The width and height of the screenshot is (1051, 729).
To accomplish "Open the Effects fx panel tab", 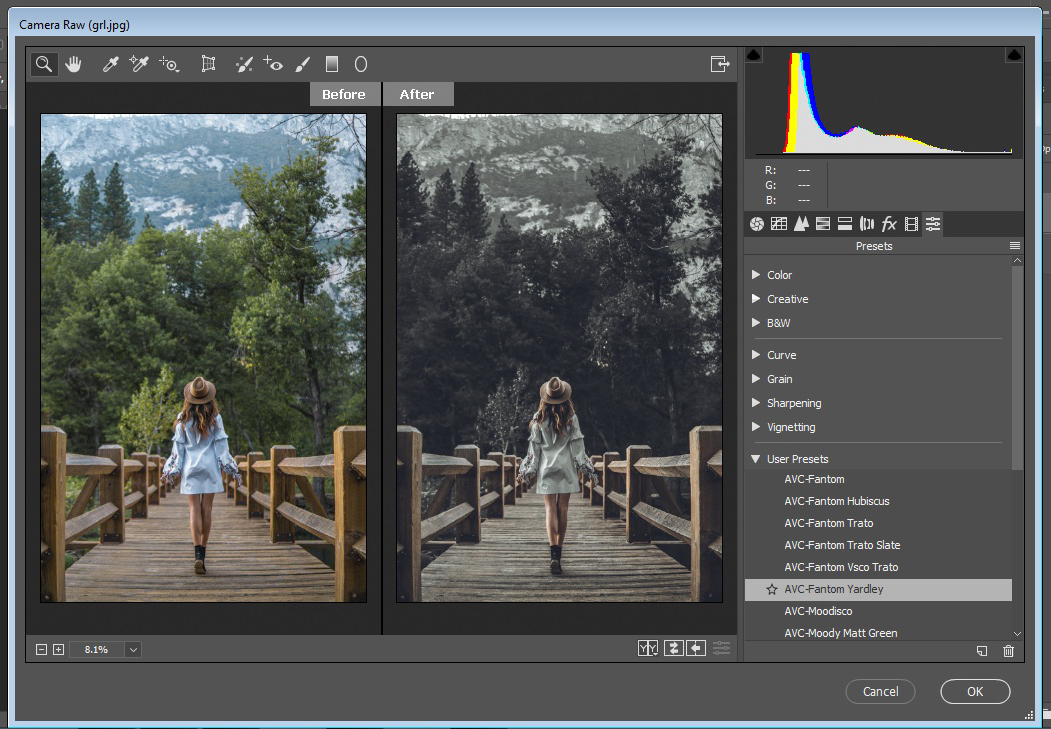I will coord(889,224).
